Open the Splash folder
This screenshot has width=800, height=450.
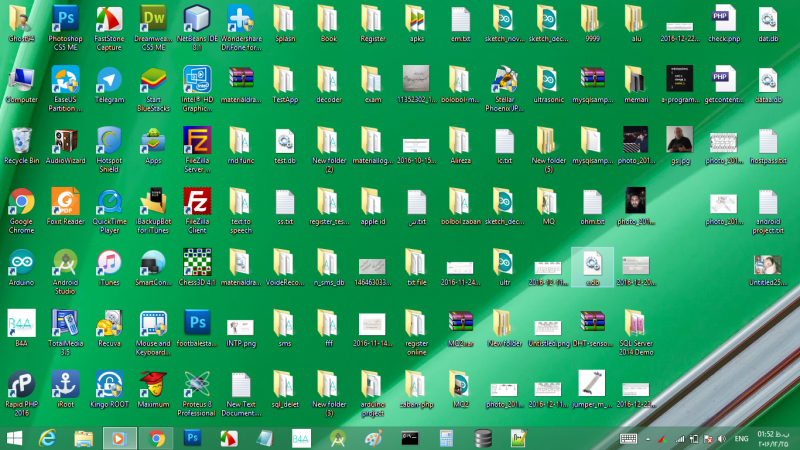coord(285,23)
